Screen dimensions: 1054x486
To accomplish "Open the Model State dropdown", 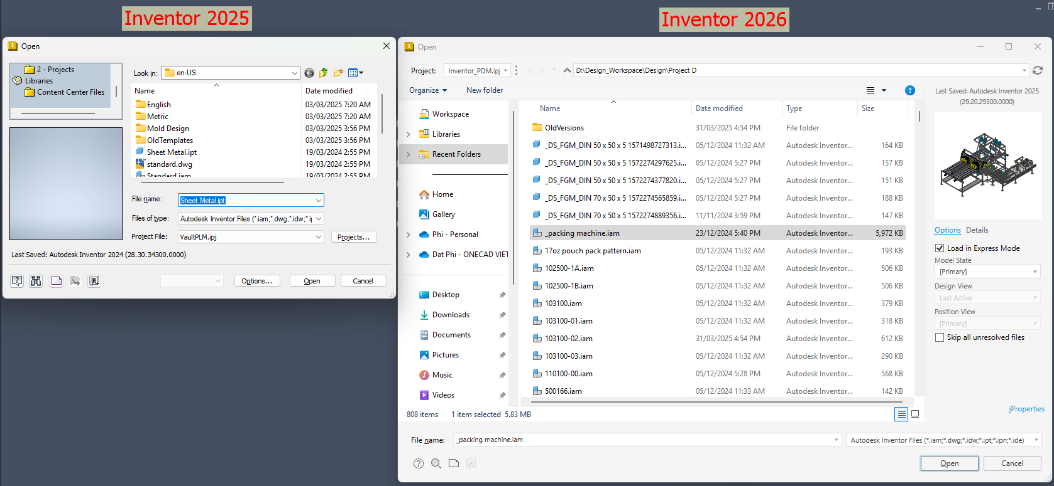I will (x=987, y=272).
